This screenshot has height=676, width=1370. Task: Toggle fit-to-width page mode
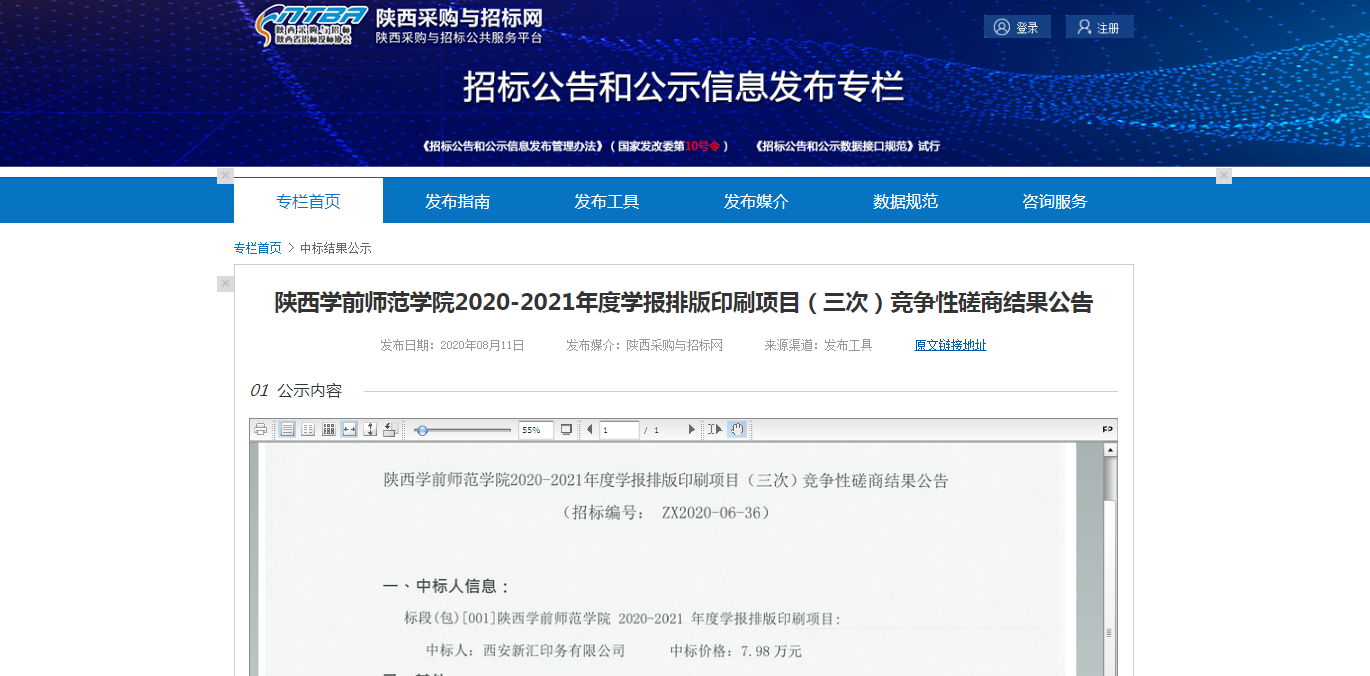click(349, 430)
